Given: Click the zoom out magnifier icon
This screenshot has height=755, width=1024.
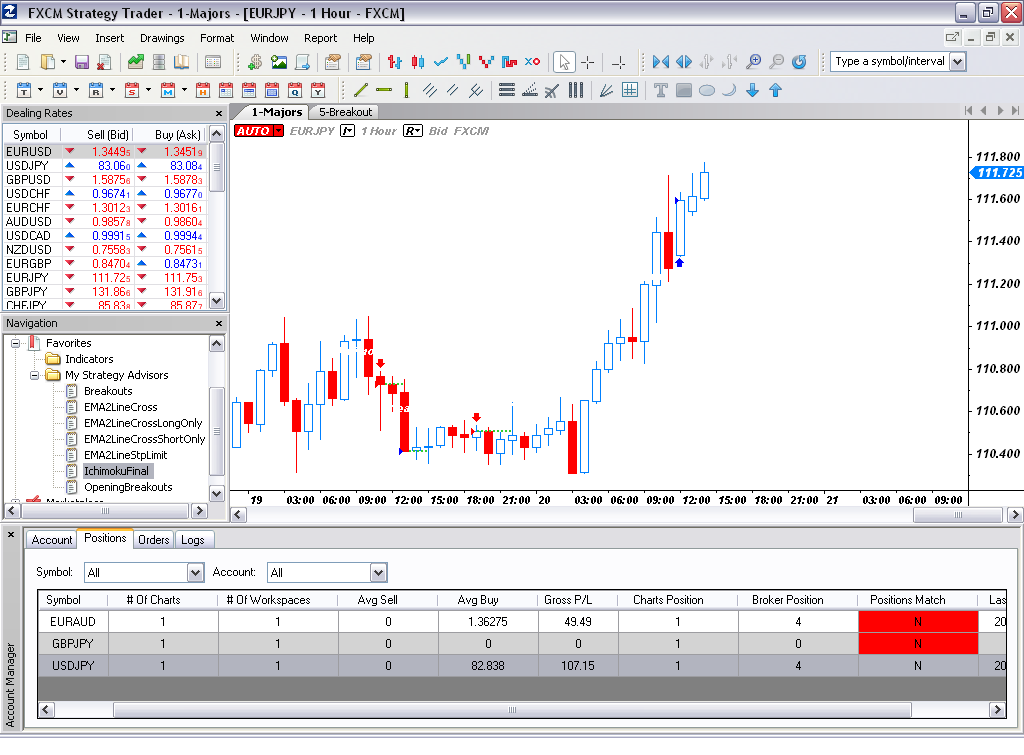Looking at the screenshot, I should click(777, 62).
